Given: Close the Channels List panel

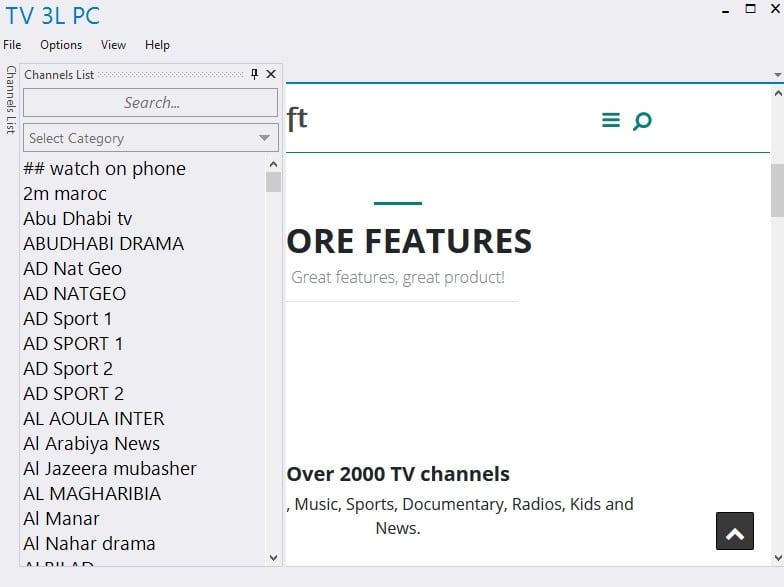Looking at the screenshot, I should [271, 74].
